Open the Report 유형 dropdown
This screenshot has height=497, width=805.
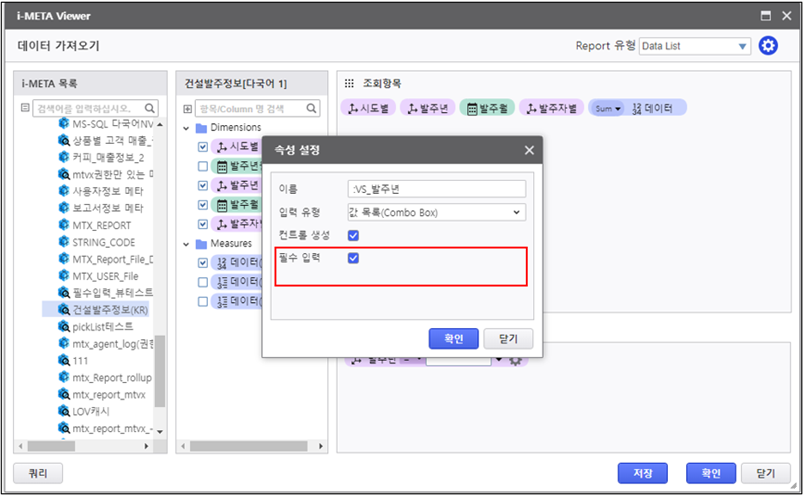tap(695, 46)
